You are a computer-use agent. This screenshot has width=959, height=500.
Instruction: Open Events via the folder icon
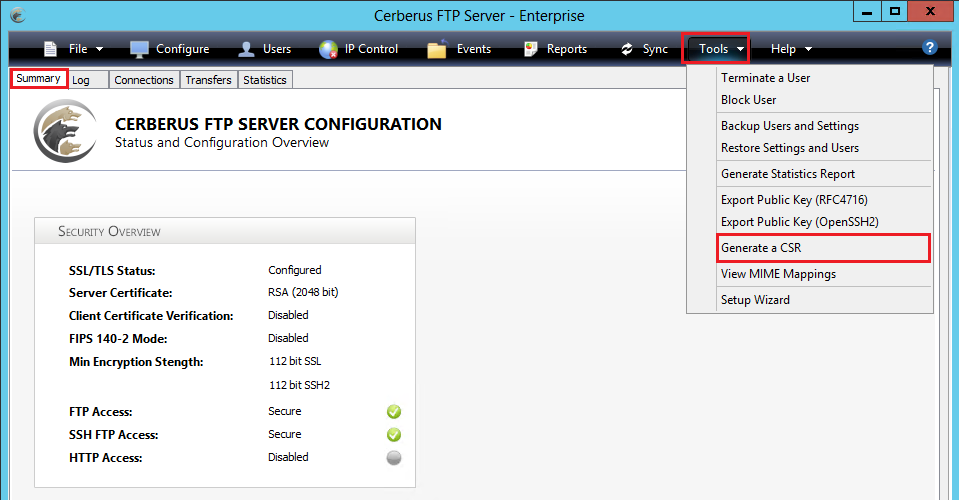(x=437, y=49)
